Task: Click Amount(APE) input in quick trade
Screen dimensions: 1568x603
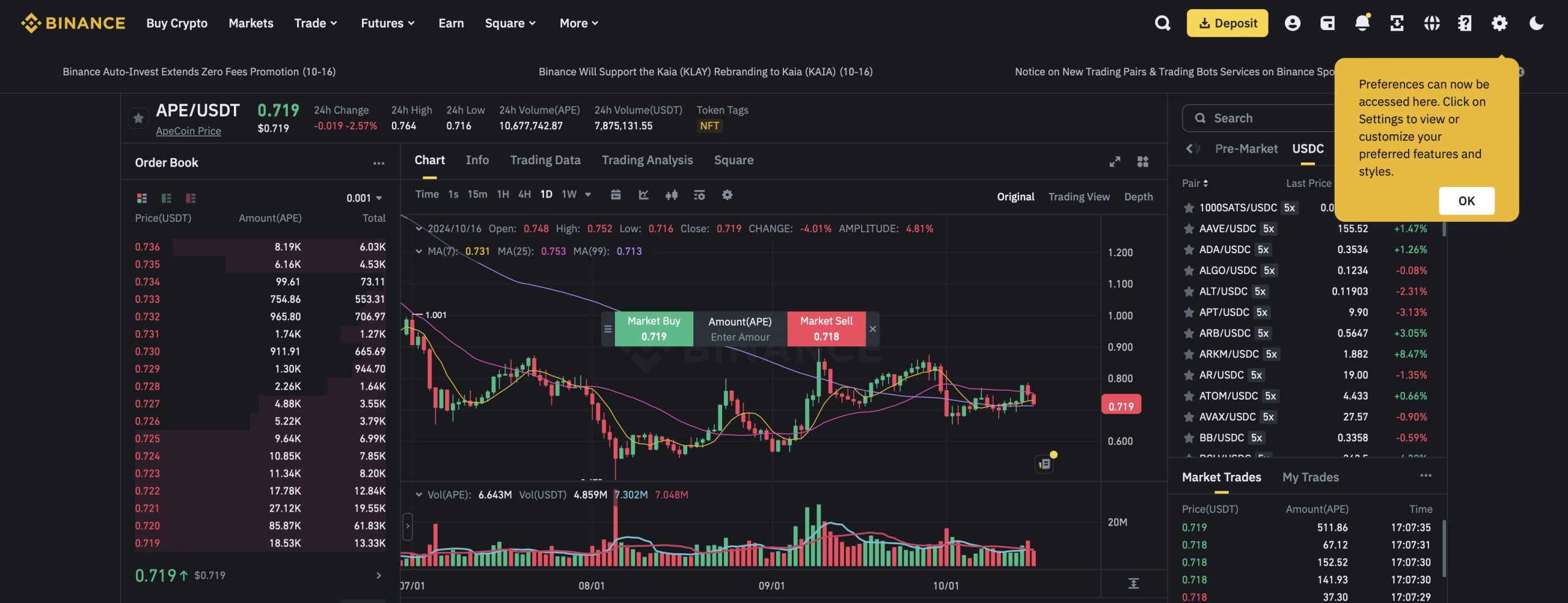Action: tap(740, 337)
